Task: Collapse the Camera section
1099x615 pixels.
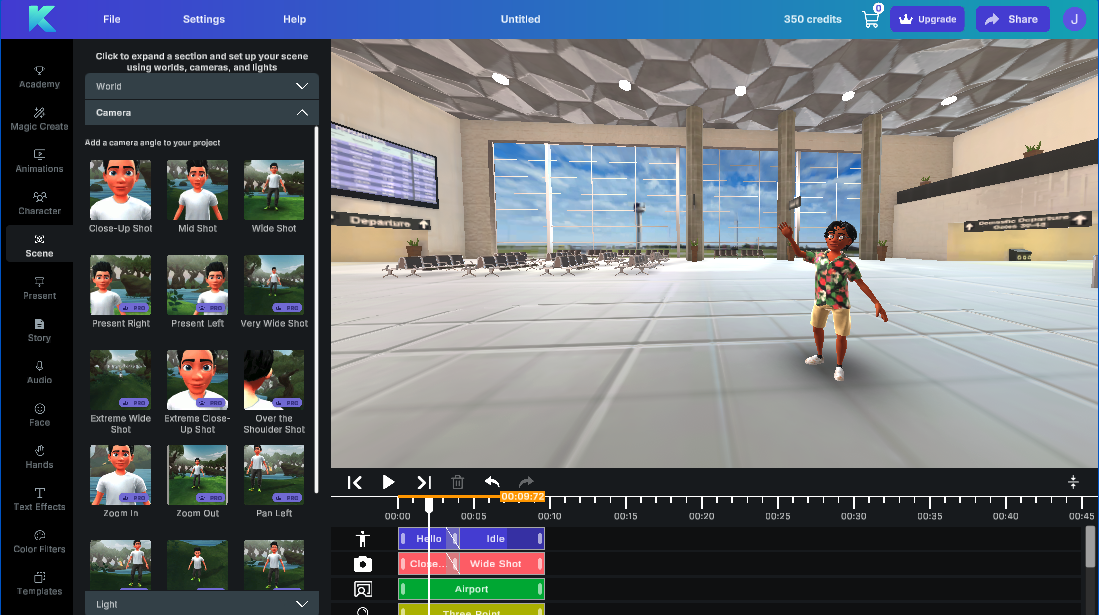Action: tap(201, 113)
